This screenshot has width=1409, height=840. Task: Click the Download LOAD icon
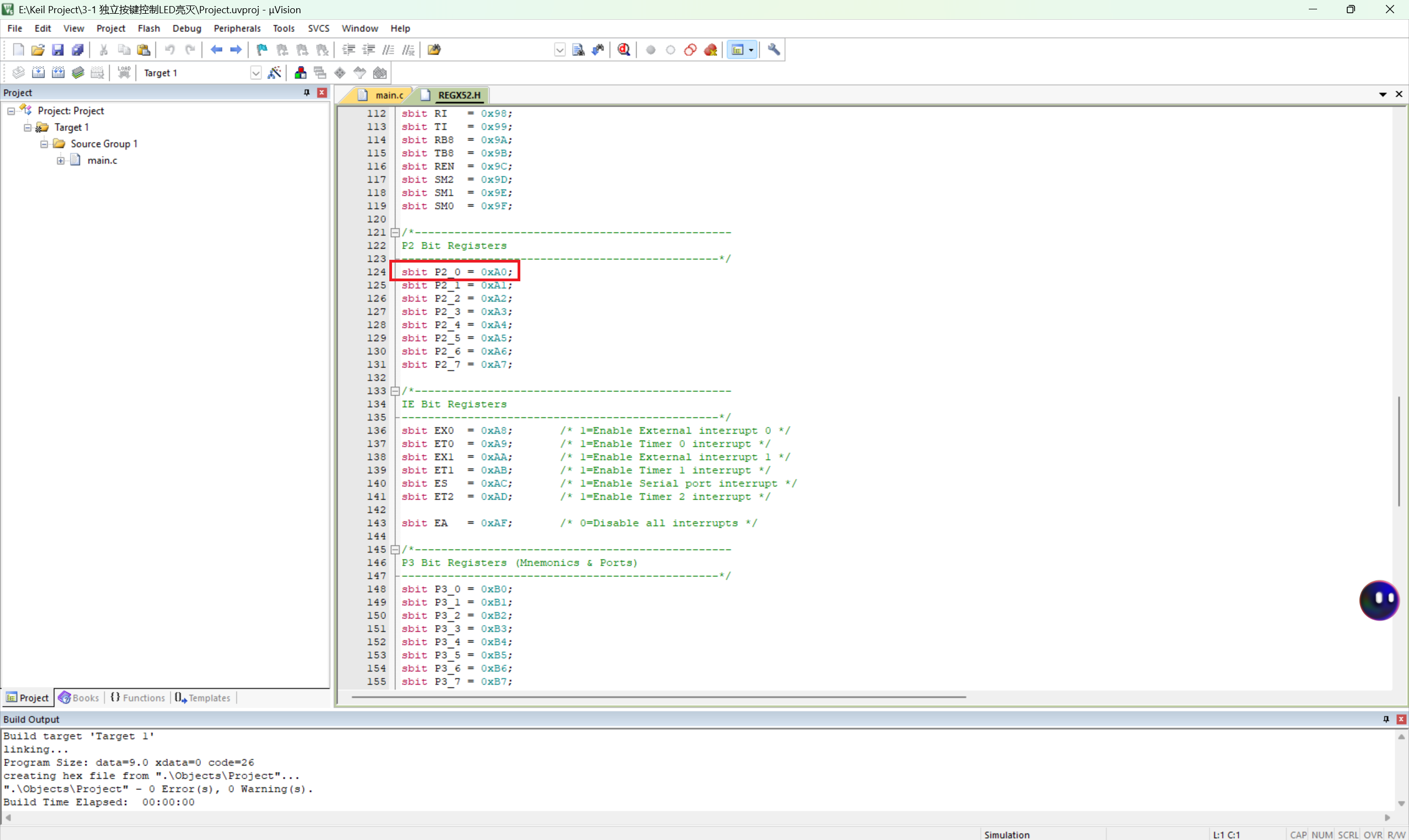point(124,73)
